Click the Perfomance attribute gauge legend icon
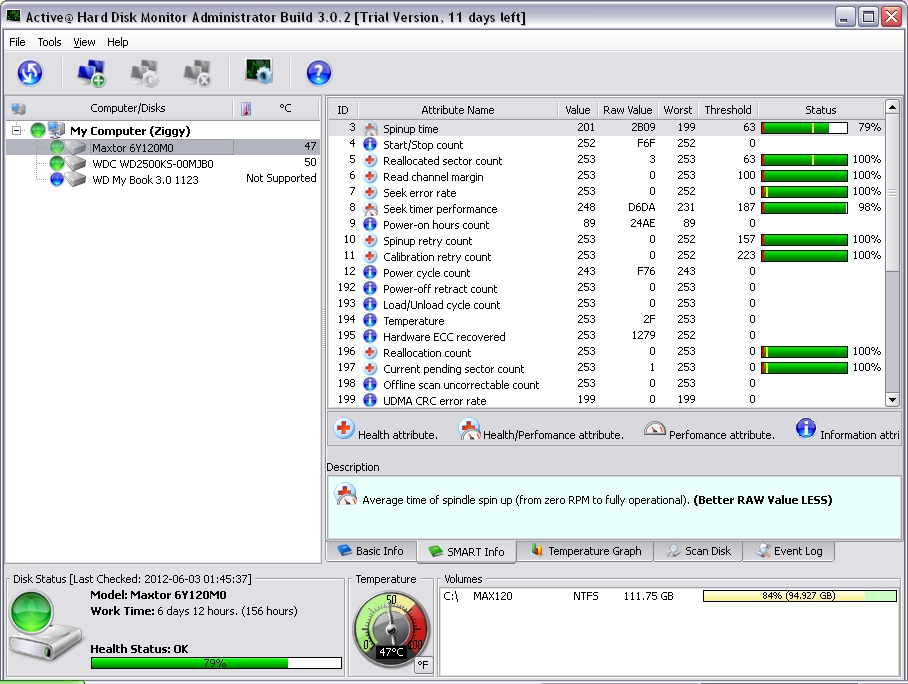 (654, 429)
